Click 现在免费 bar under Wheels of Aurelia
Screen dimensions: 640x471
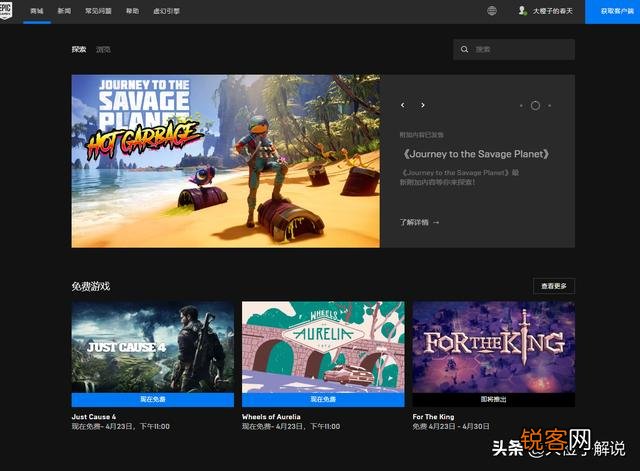(323, 399)
